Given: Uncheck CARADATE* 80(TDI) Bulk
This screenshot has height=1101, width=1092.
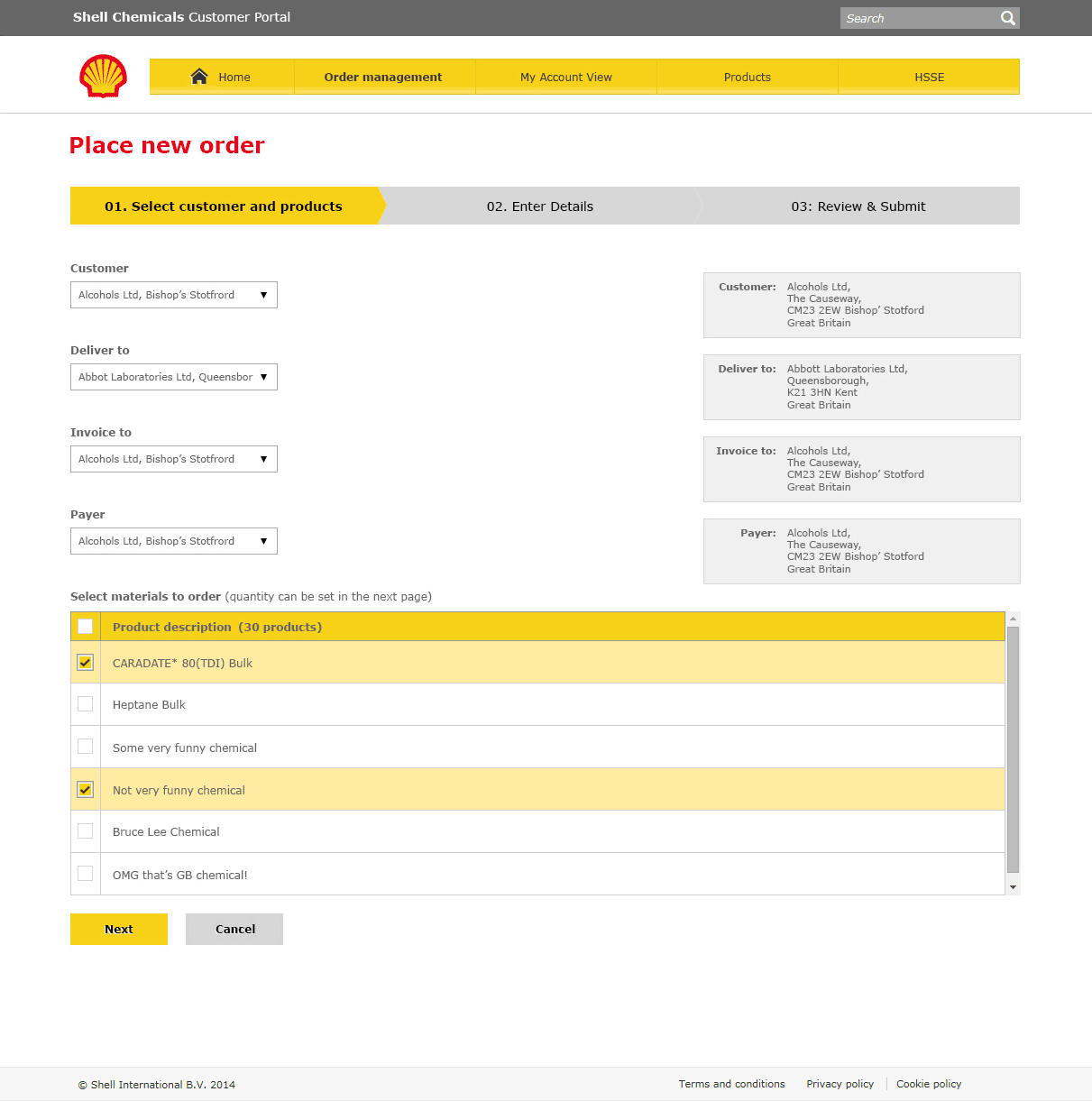Looking at the screenshot, I should pyautogui.click(x=85, y=662).
